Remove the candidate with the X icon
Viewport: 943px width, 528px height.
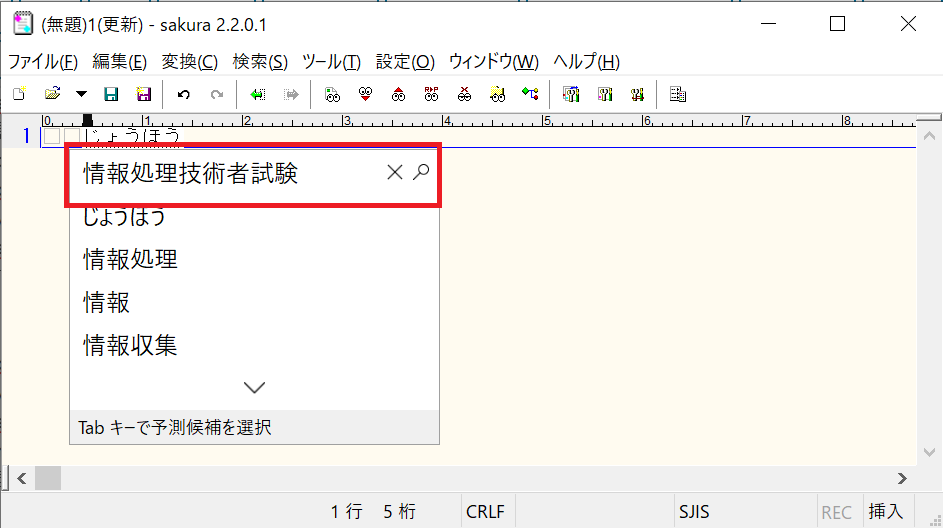tap(395, 173)
